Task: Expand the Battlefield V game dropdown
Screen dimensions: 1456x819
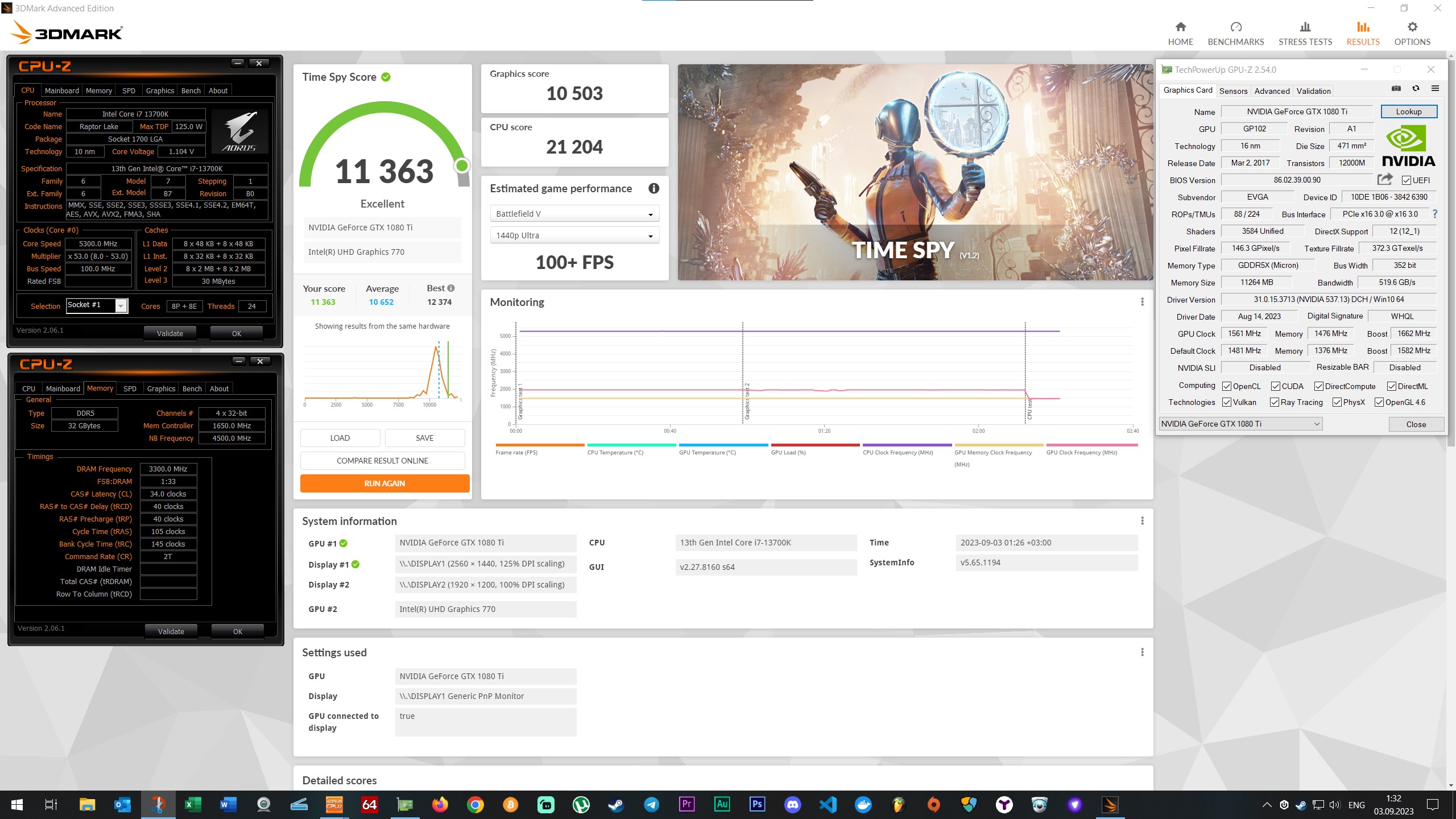Action: click(x=574, y=214)
